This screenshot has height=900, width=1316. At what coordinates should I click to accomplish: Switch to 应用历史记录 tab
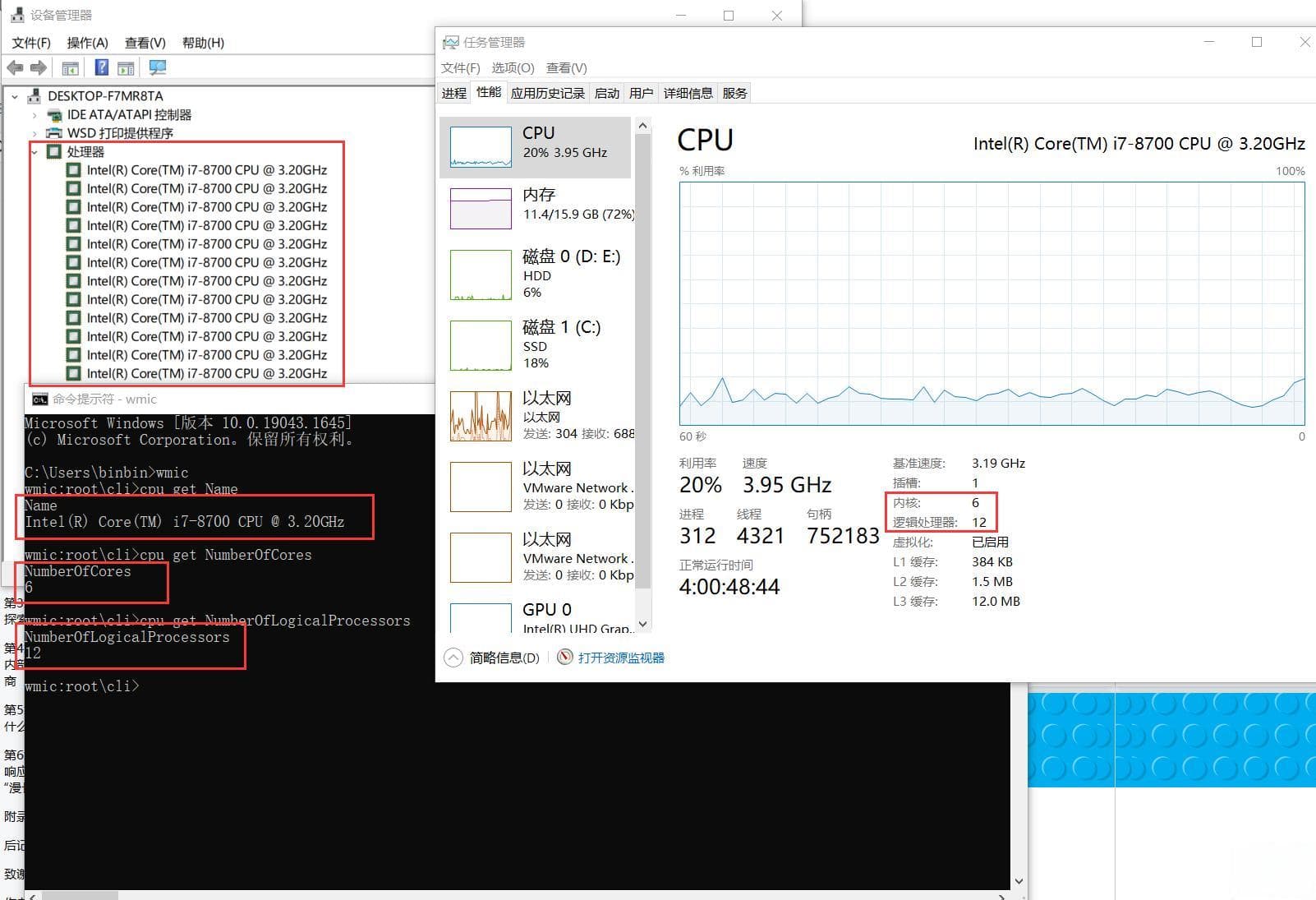point(548,93)
